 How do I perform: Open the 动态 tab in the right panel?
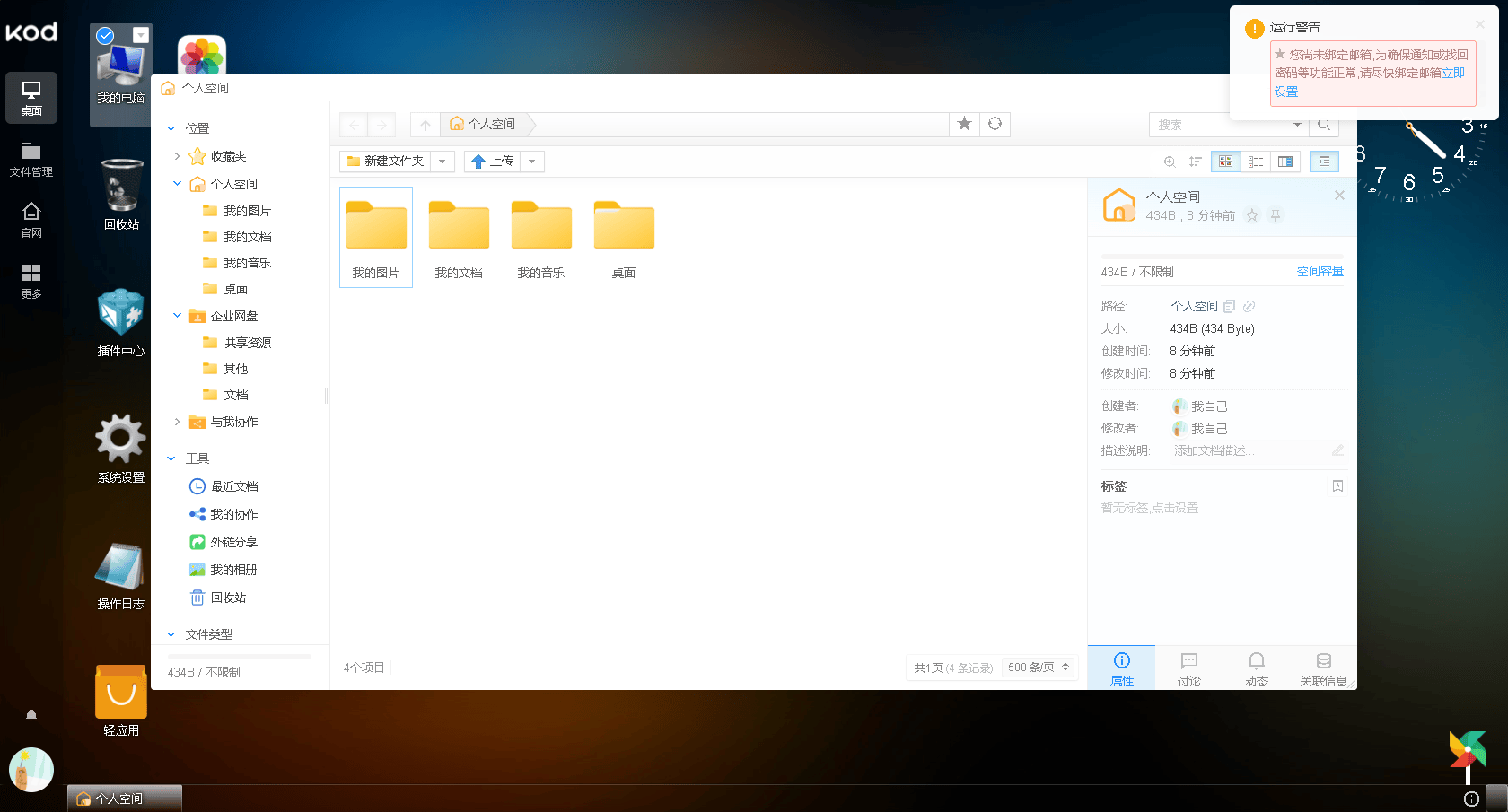pyautogui.click(x=1256, y=668)
